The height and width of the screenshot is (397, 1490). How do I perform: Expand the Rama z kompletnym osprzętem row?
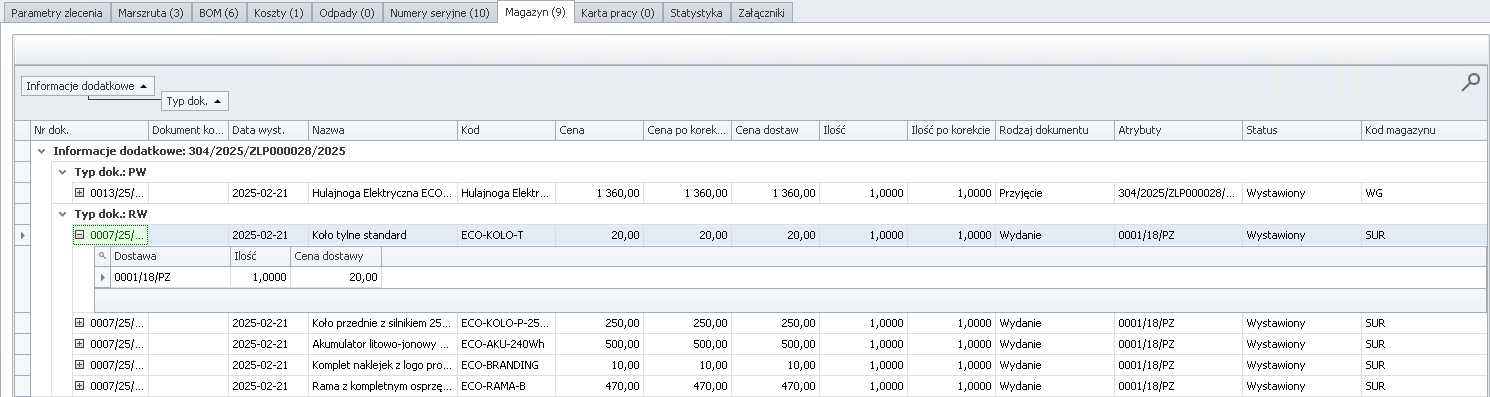[x=81, y=386]
